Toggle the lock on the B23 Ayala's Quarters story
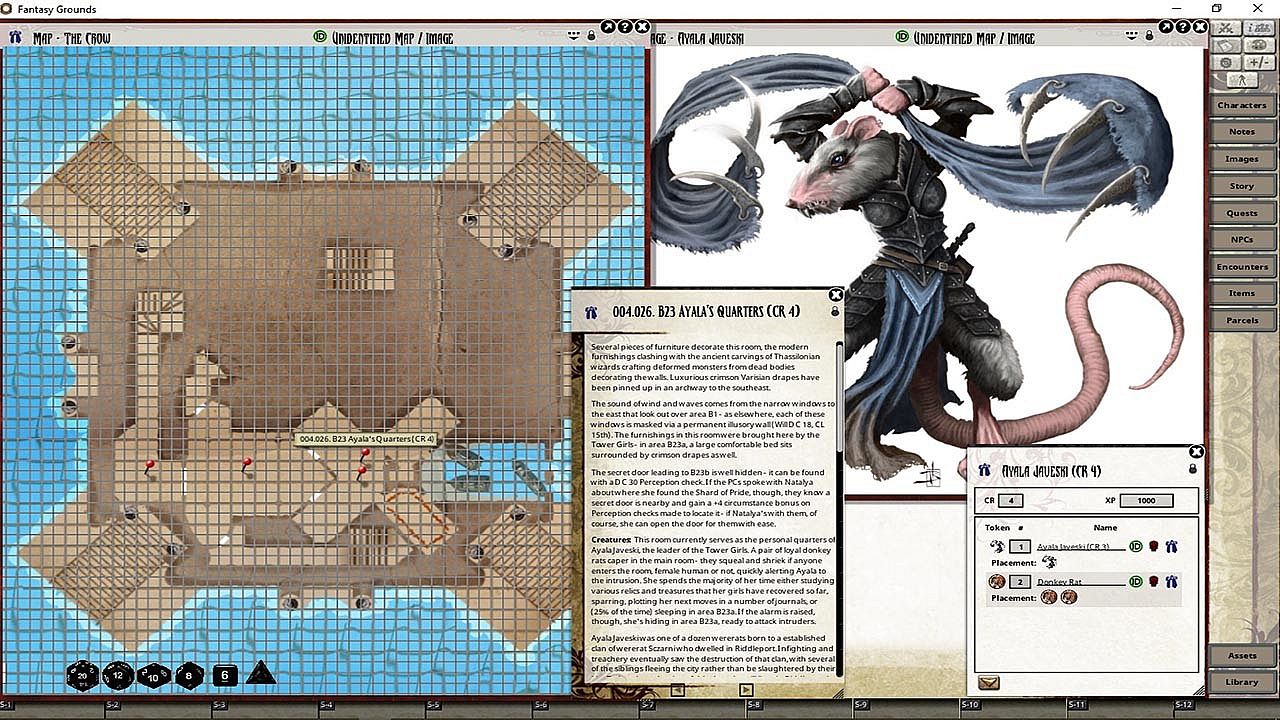Screen dimensions: 1280x720 (835, 312)
